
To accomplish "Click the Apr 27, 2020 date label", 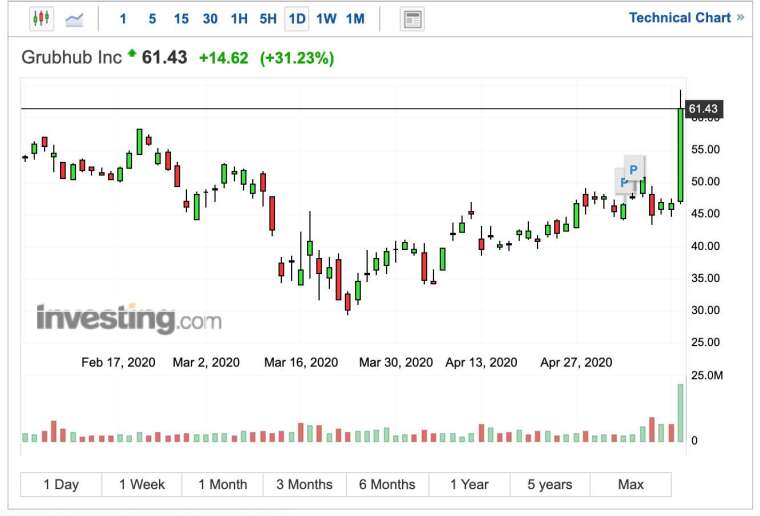I will [x=576, y=362].
